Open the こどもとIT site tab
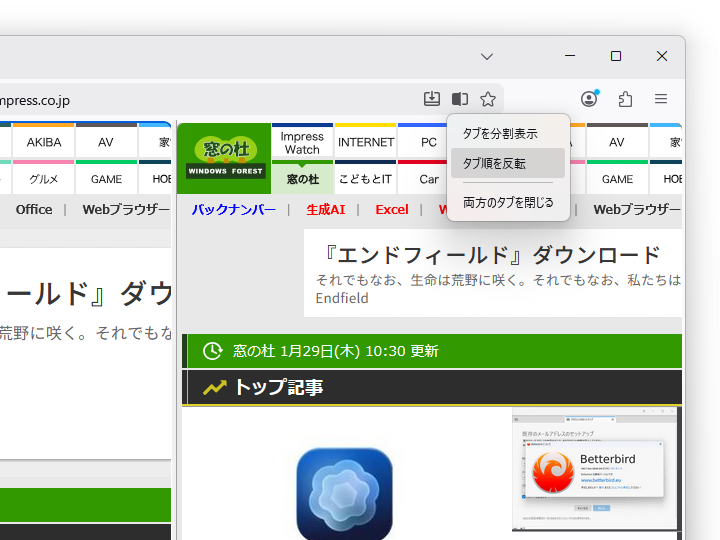The image size is (720, 540). point(366,179)
